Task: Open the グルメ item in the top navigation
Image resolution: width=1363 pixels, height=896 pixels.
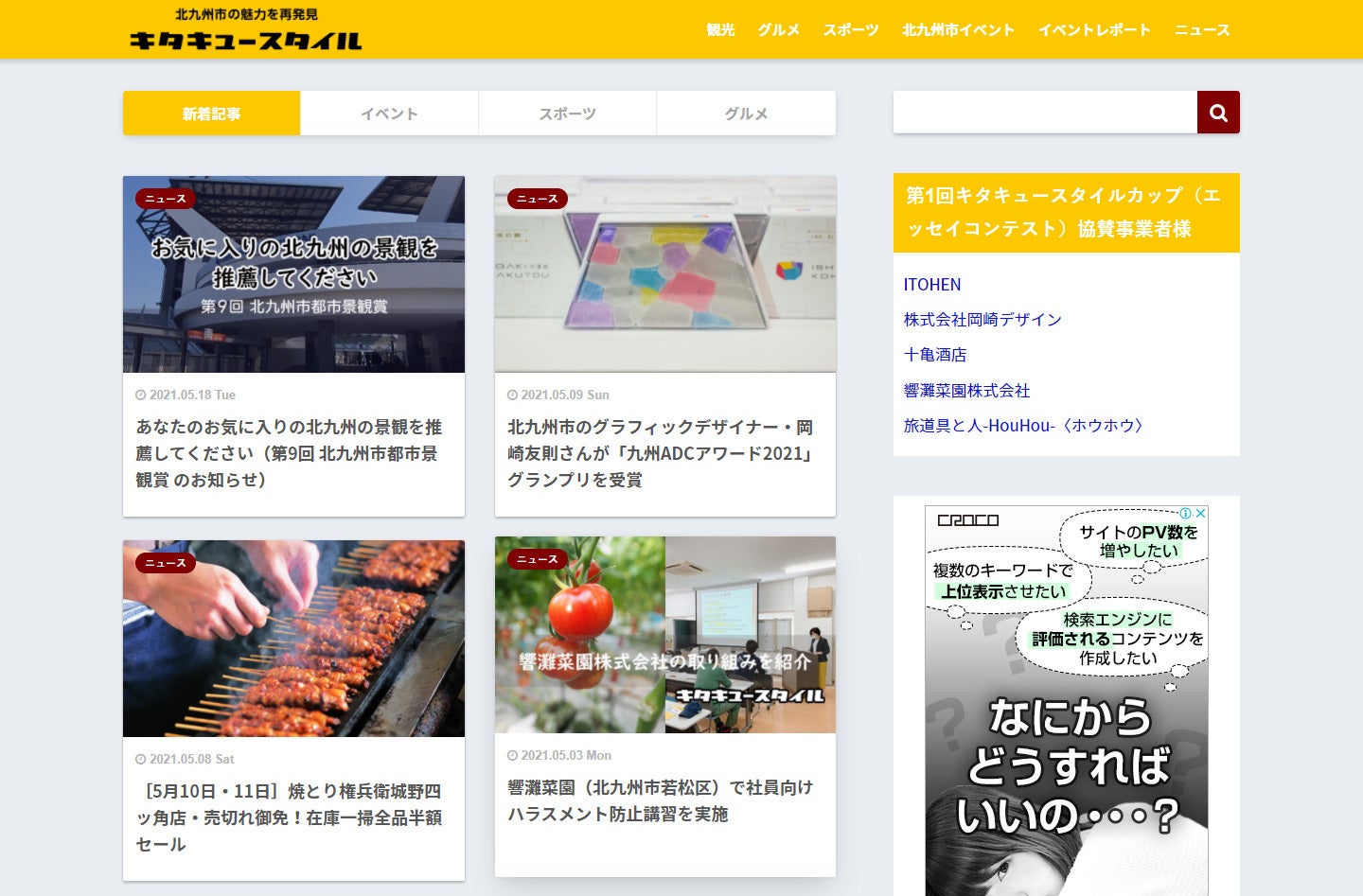Action: click(778, 30)
